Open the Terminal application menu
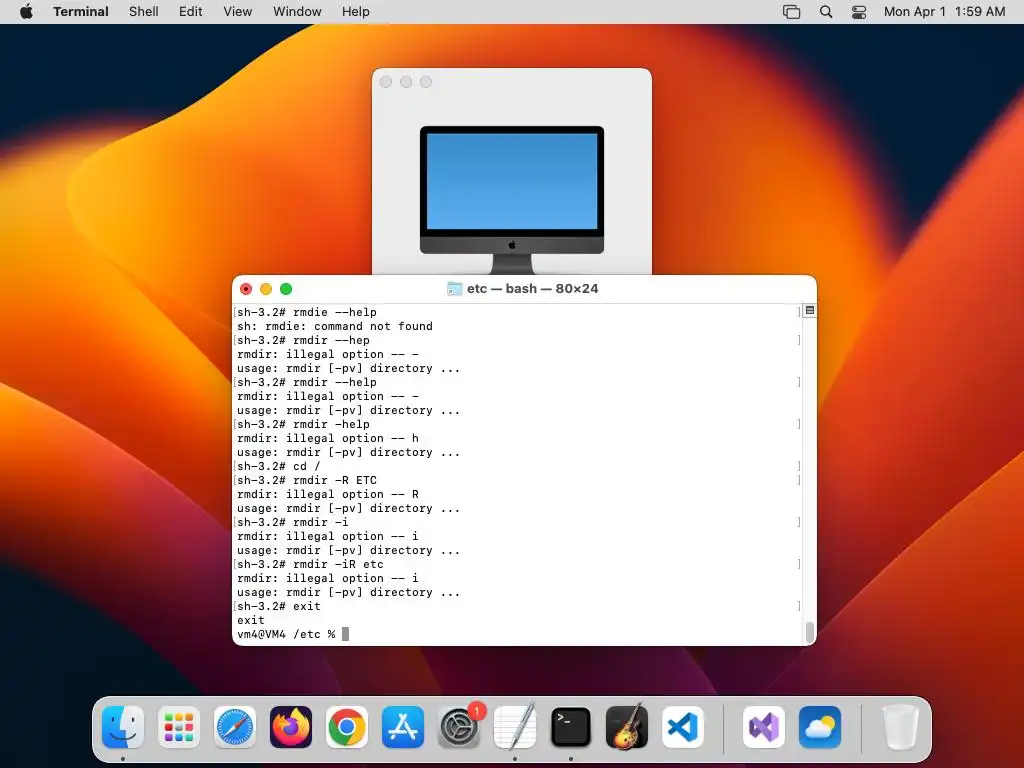 pyautogui.click(x=81, y=12)
